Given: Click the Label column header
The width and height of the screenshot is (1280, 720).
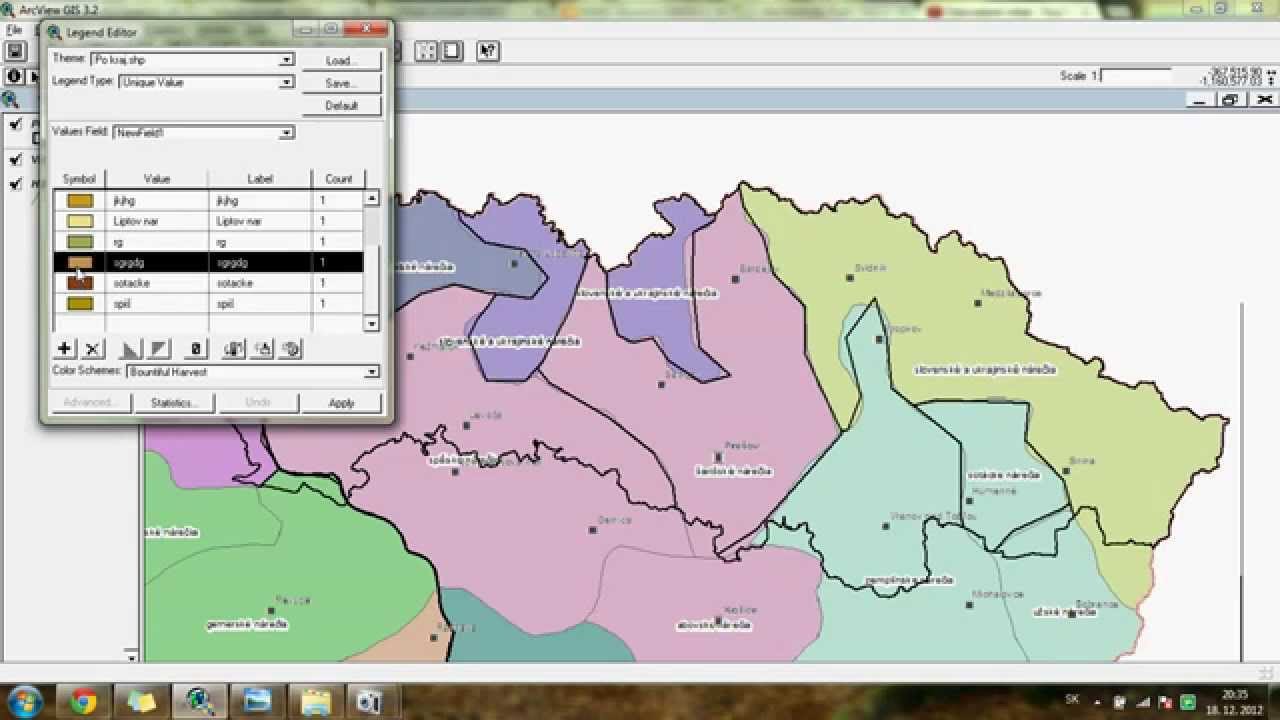Looking at the screenshot, I should [x=260, y=179].
